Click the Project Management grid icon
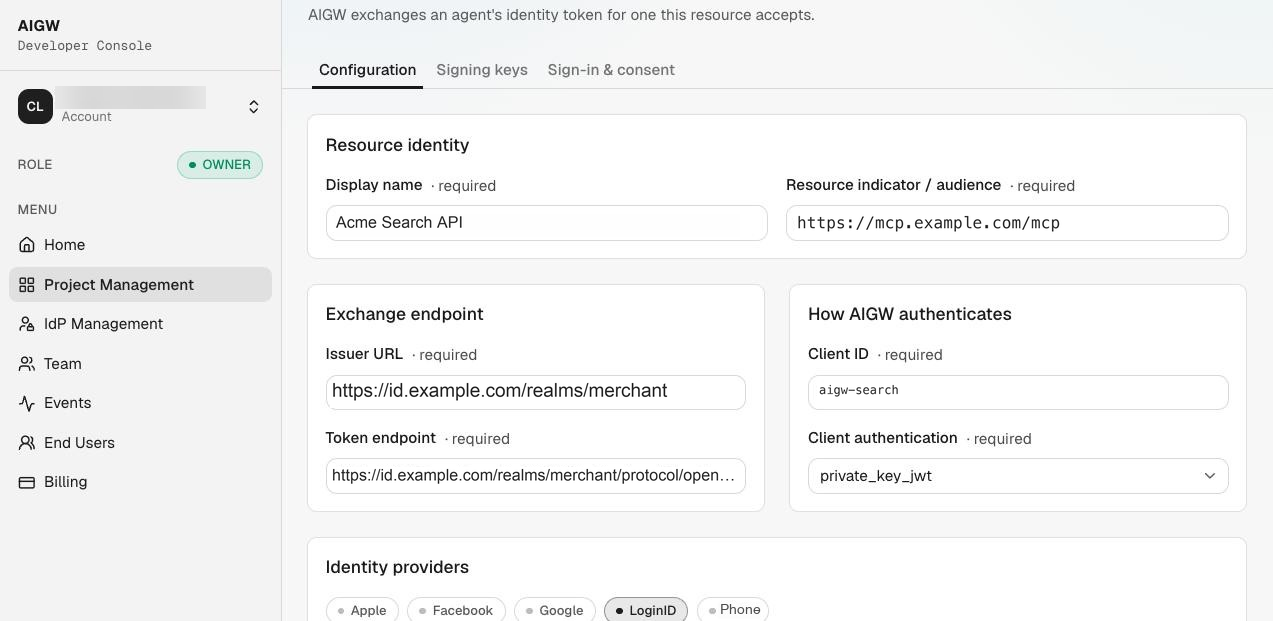The height and width of the screenshot is (621, 1273). (27, 285)
